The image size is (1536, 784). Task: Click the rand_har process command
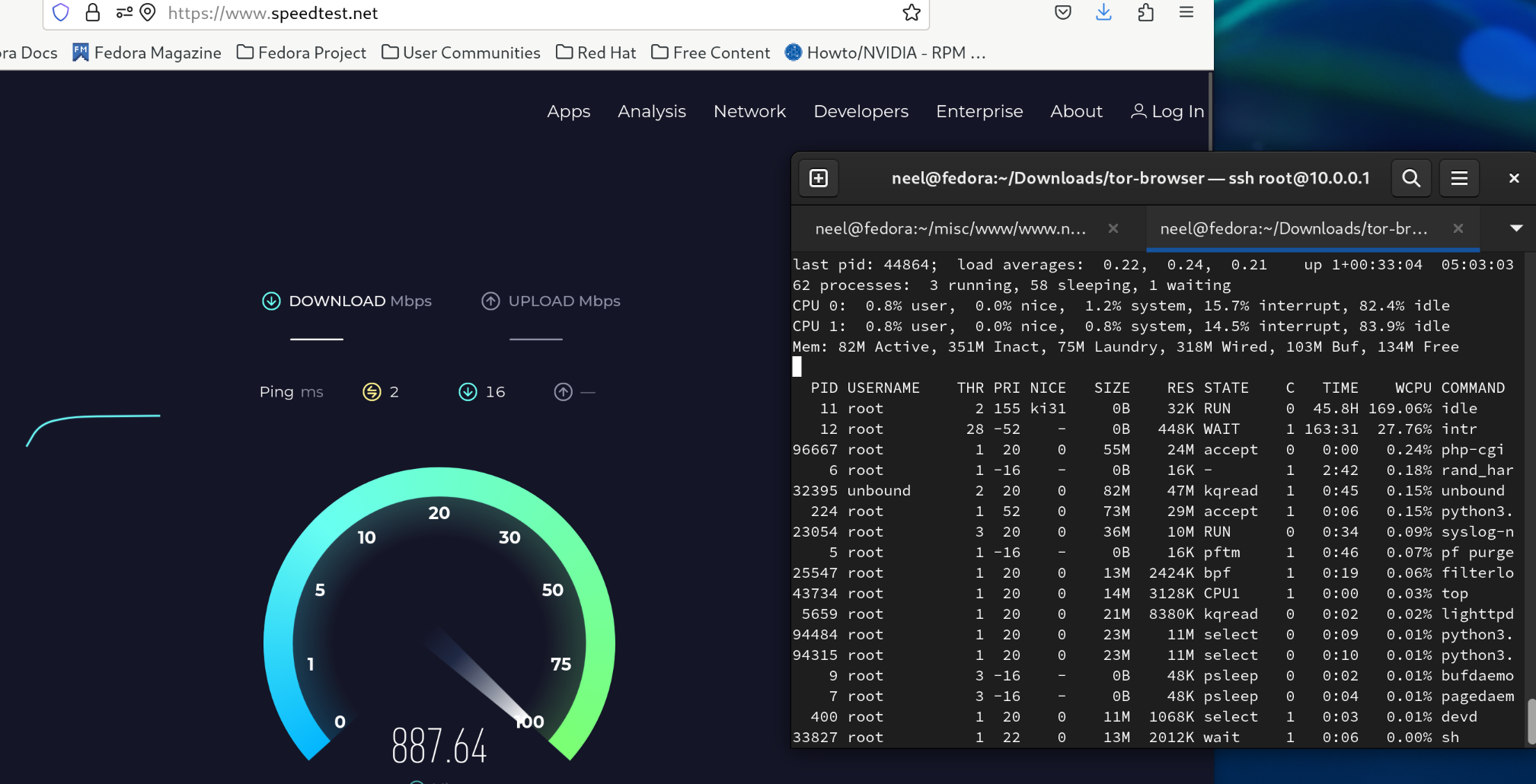pyautogui.click(x=1477, y=470)
